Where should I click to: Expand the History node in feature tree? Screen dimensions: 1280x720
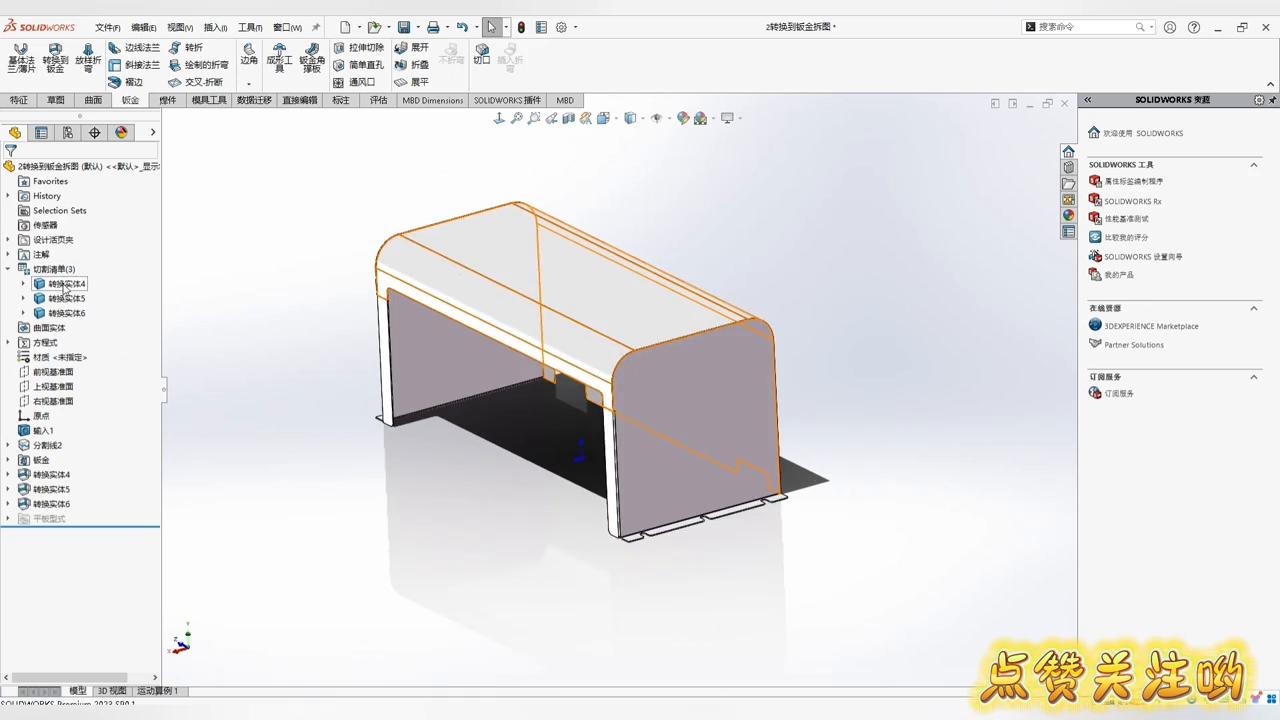8,196
